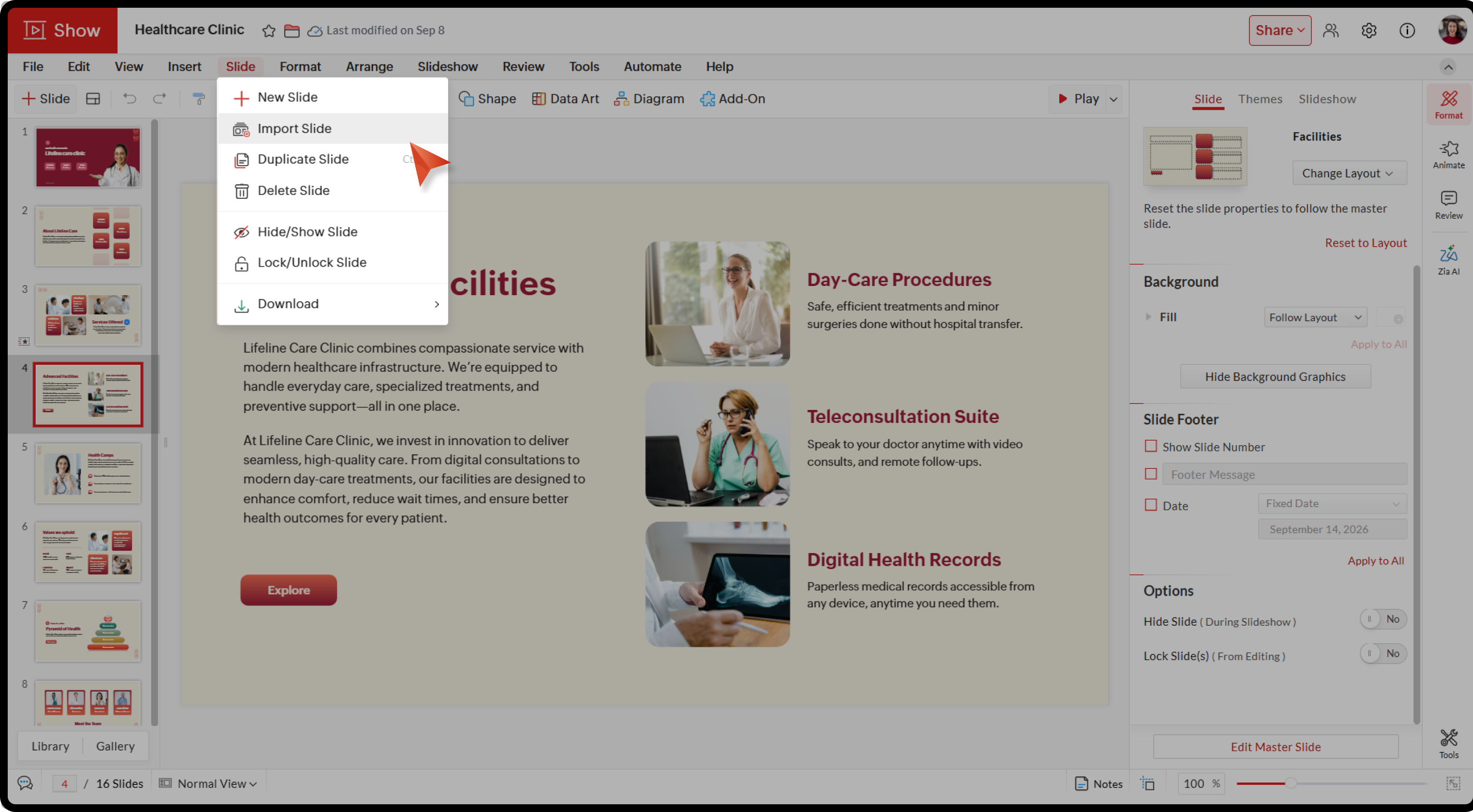Expand the Follow Layout fill dropdown
Screen dimensions: 1473x812
click(x=1315, y=317)
